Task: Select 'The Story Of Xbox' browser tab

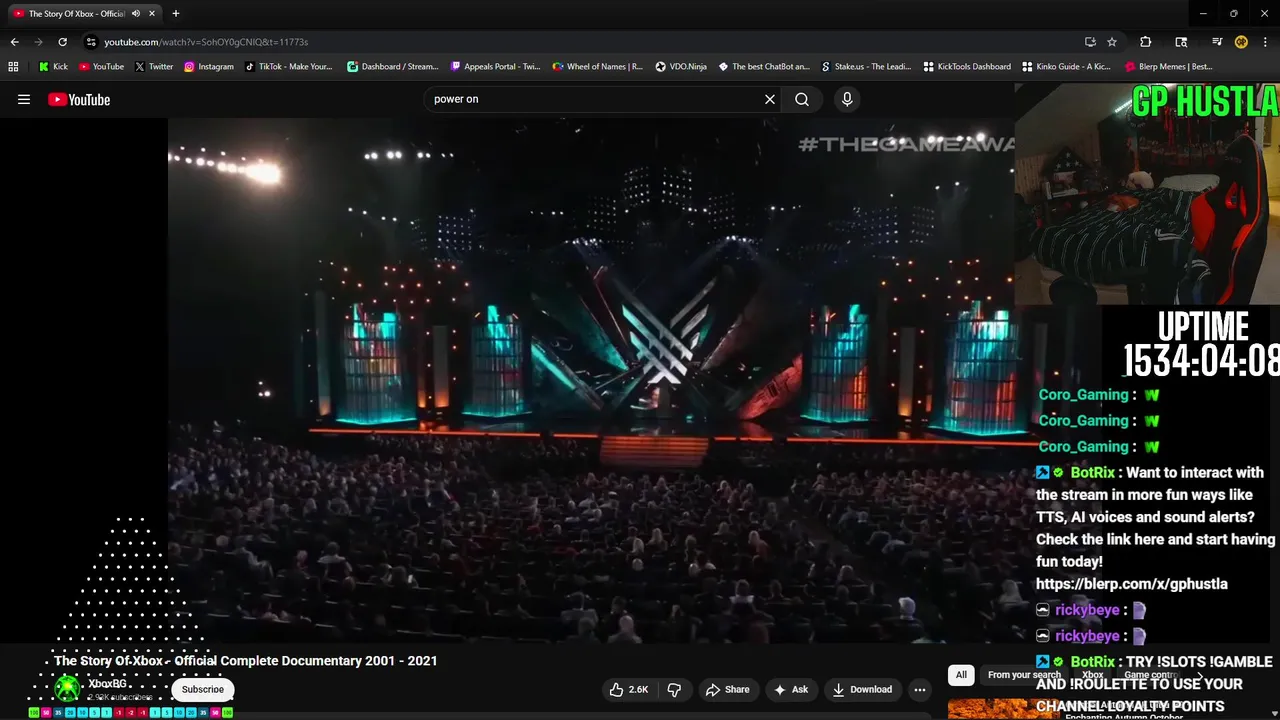Action: (77, 14)
